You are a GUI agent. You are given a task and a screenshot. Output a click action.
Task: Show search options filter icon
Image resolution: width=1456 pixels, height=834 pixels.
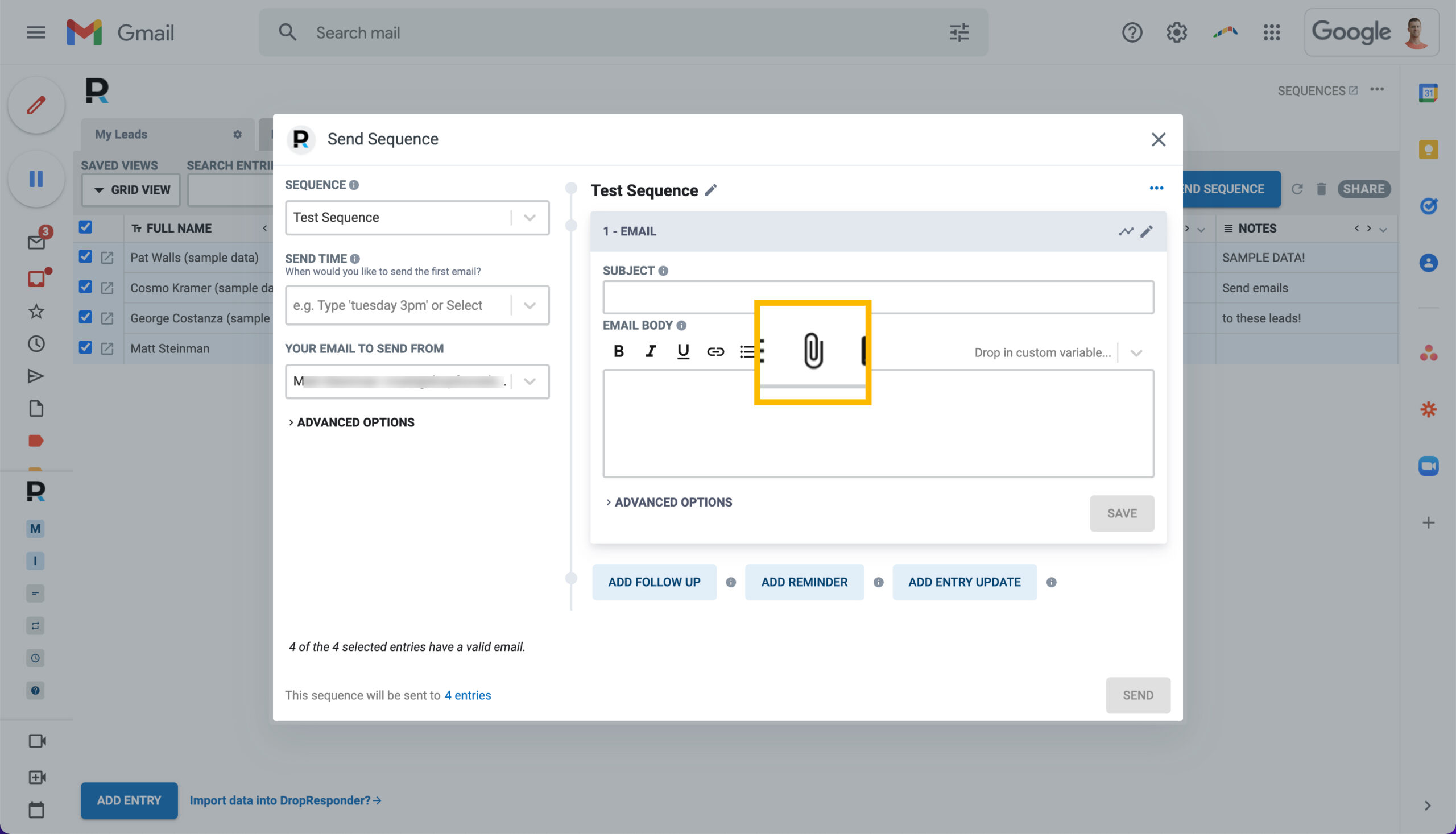pyautogui.click(x=959, y=32)
